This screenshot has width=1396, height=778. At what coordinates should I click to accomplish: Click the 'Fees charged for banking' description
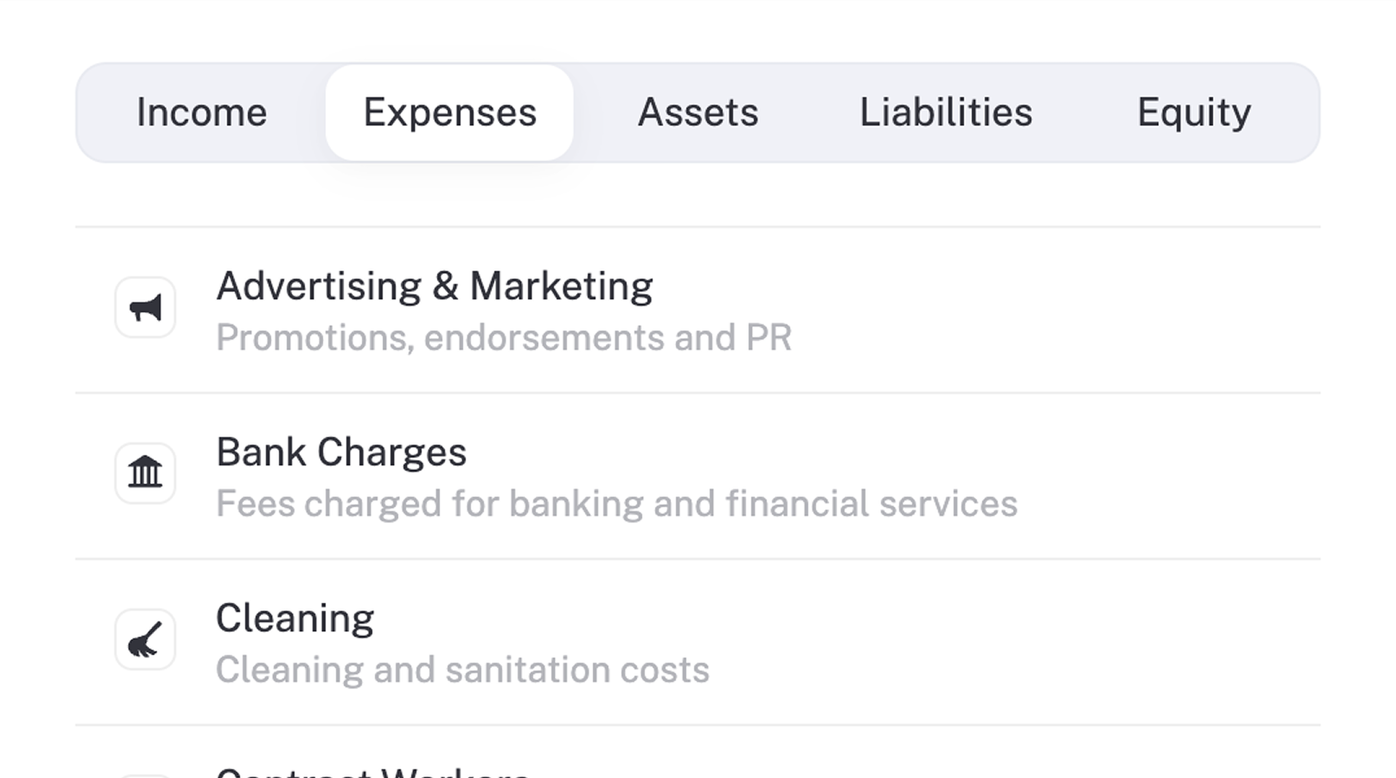coord(616,504)
